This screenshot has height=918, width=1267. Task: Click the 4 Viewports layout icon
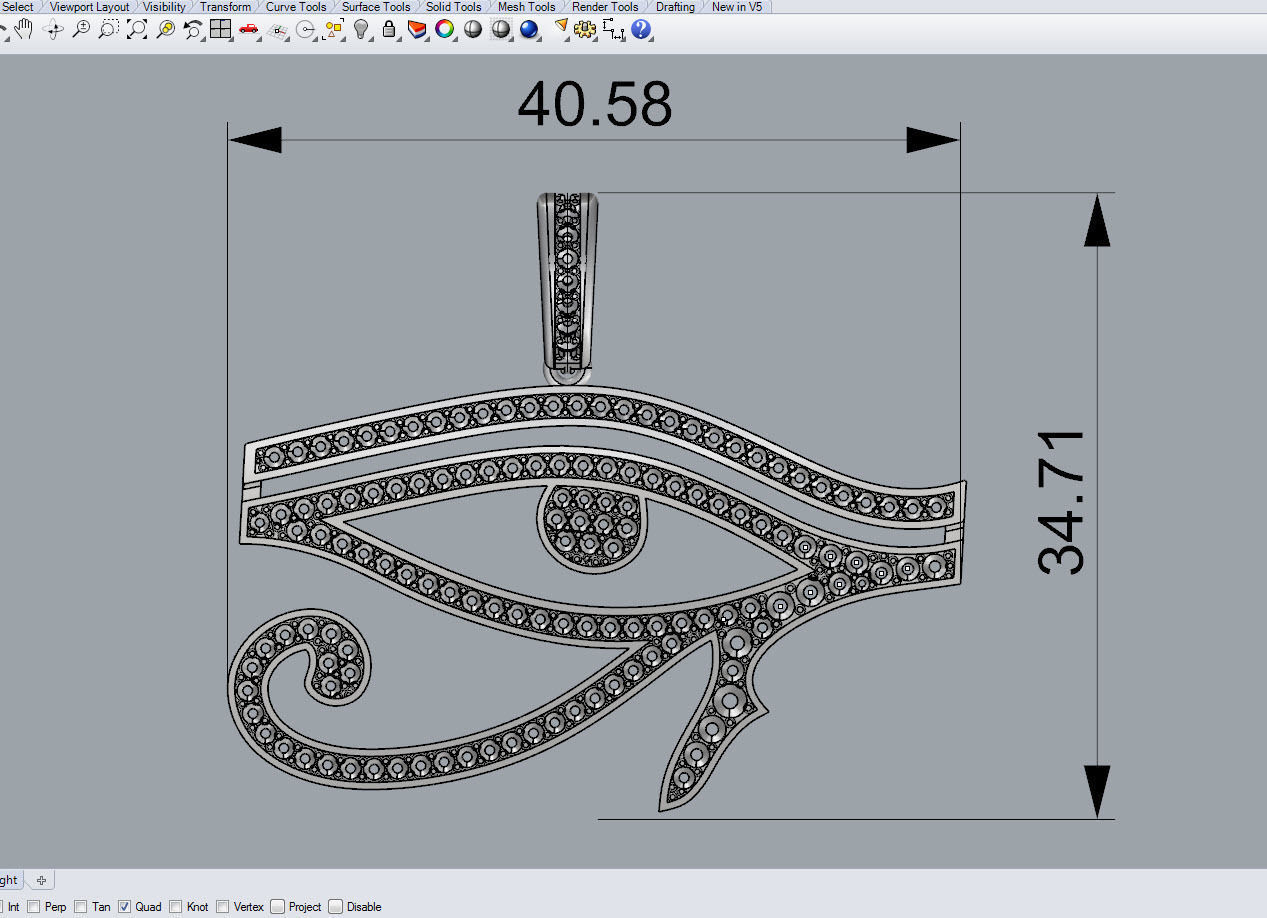point(221,30)
